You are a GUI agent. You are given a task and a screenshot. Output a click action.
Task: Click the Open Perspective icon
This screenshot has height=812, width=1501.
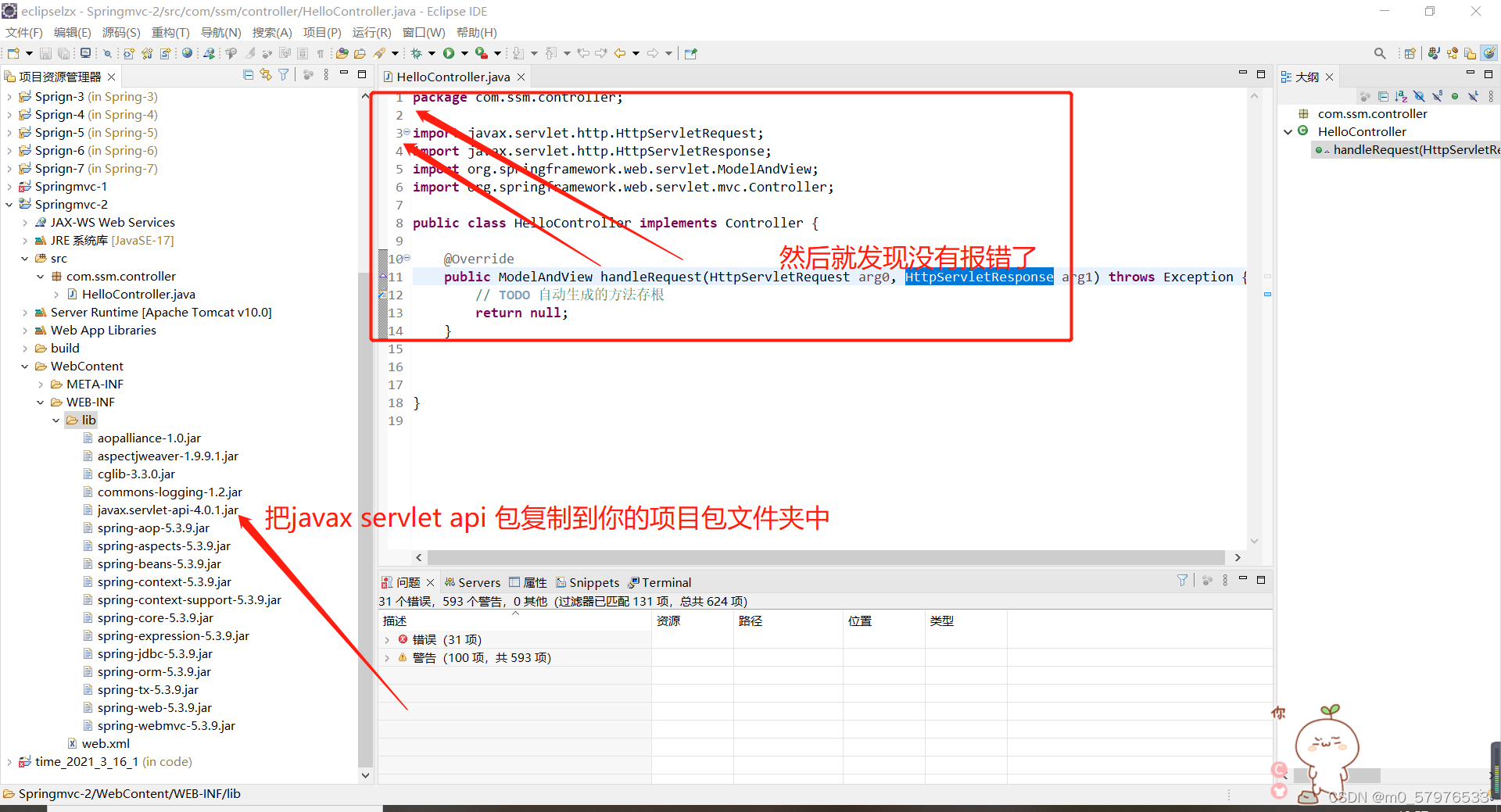pyautogui.click(x=1410, y=53)
